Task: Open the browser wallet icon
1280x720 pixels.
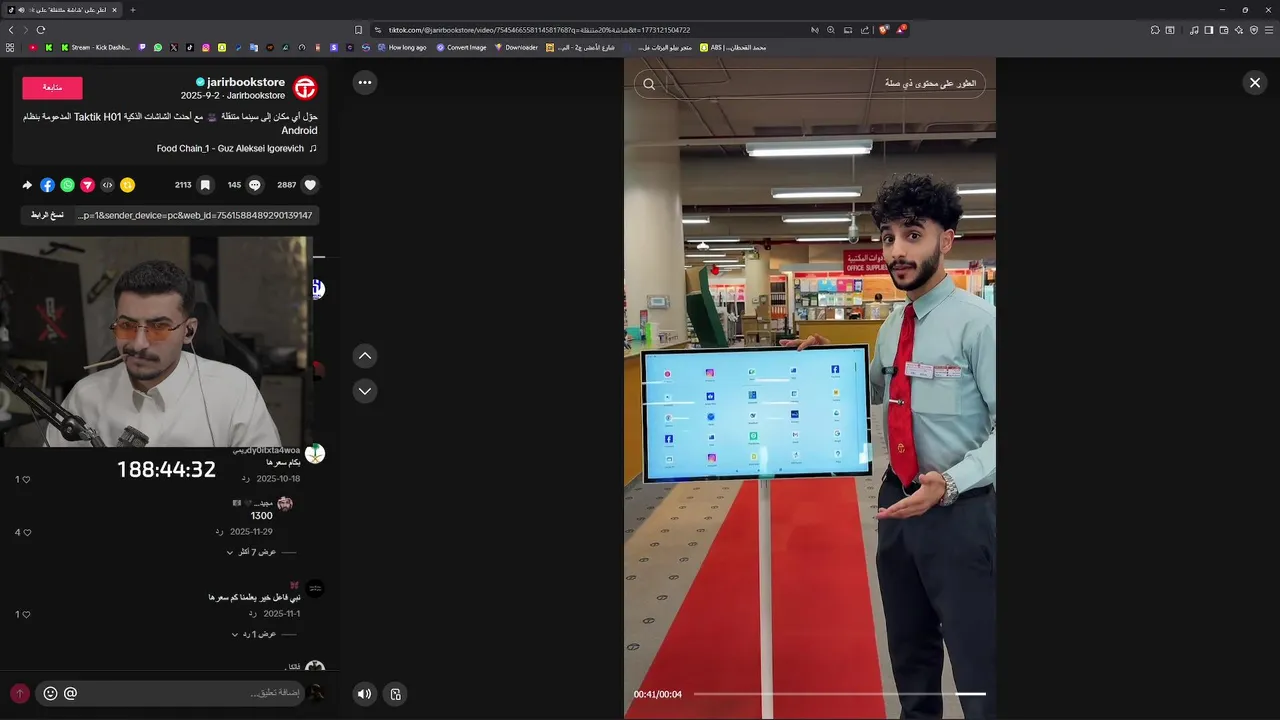Action: 1223,30
